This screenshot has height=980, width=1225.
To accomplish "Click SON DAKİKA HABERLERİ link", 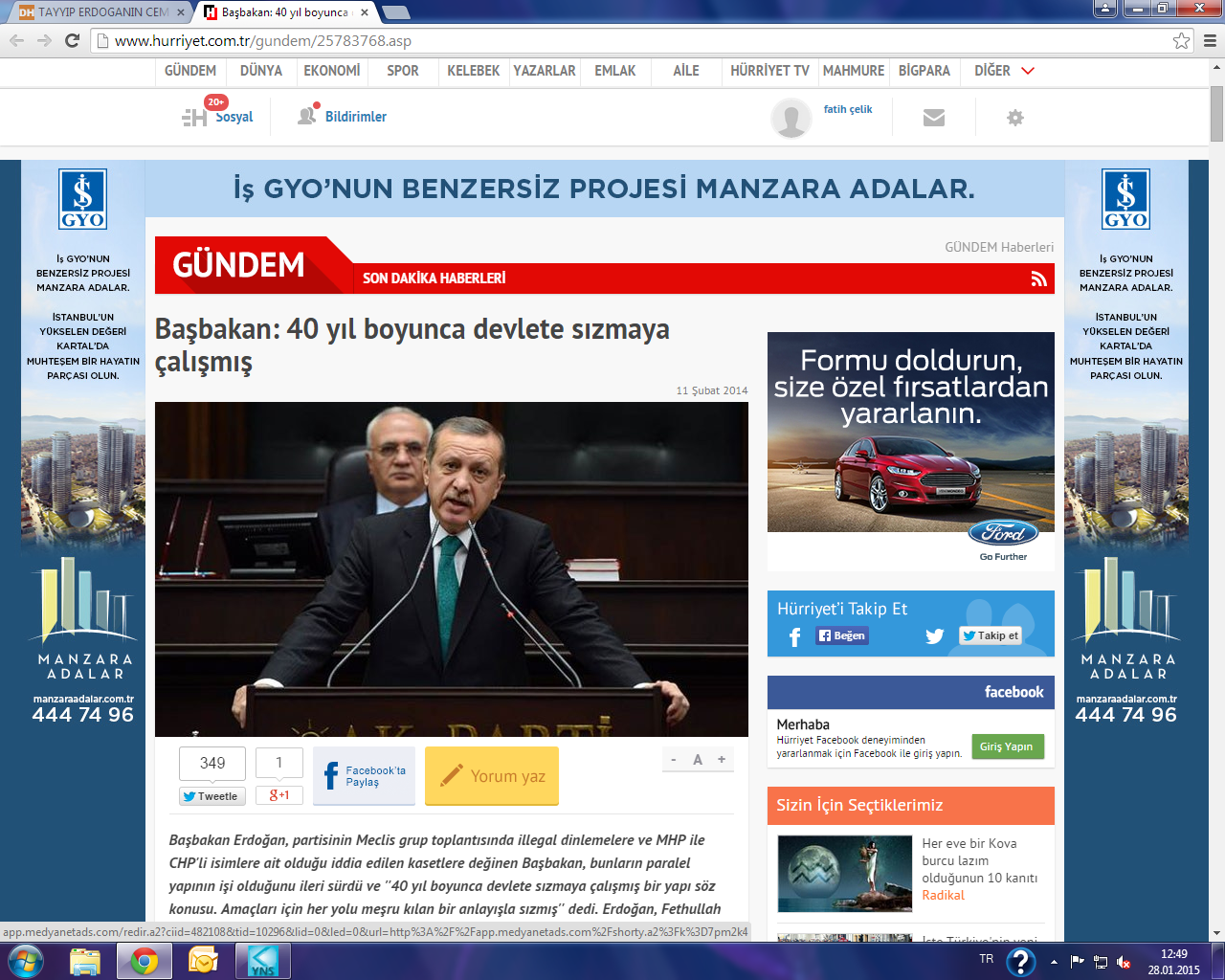I will (434, 278).
